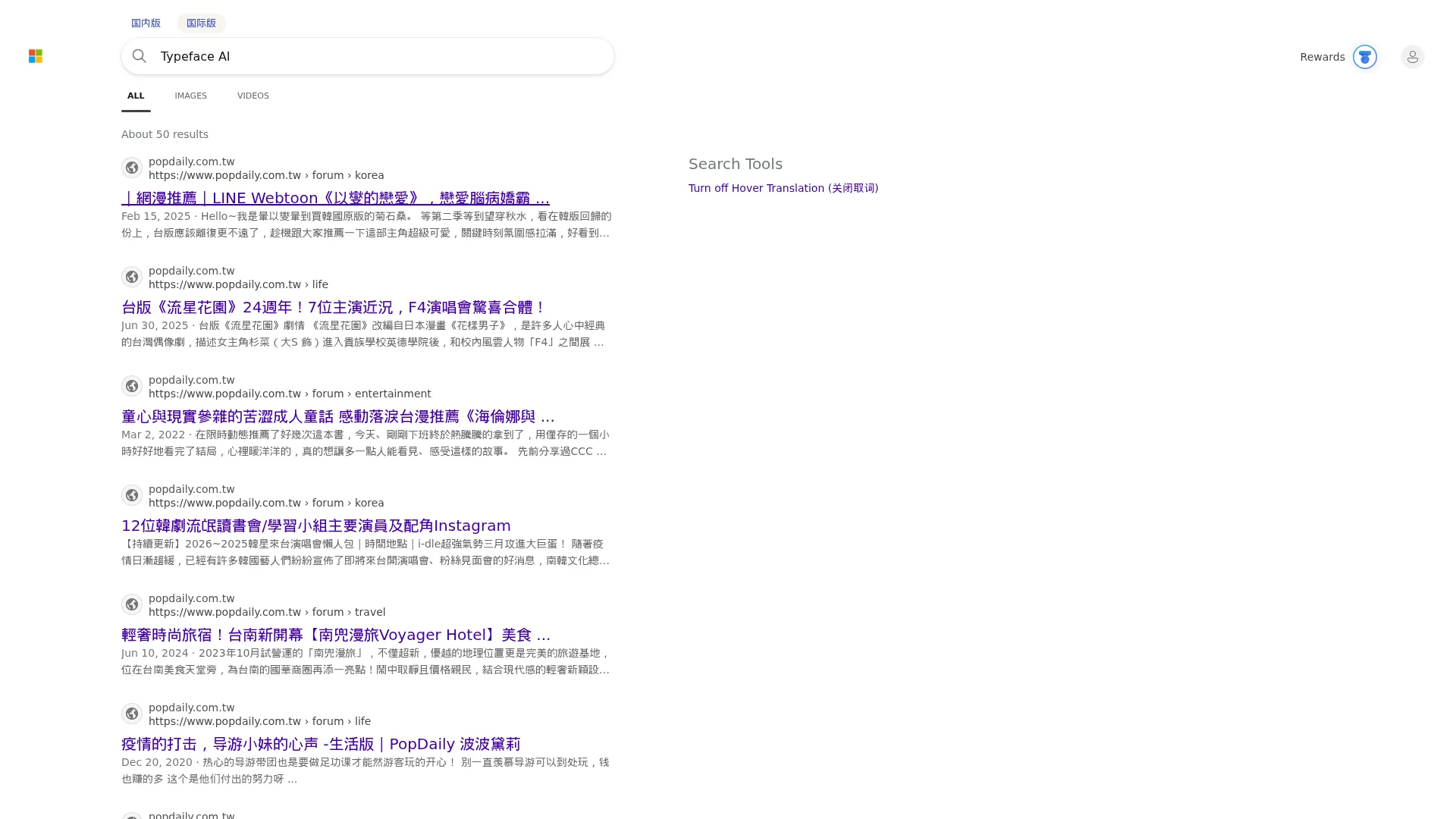Click the About 50 results text
Image resolution: width=1456 pixels, height=819 pixels.
(165, 134)
